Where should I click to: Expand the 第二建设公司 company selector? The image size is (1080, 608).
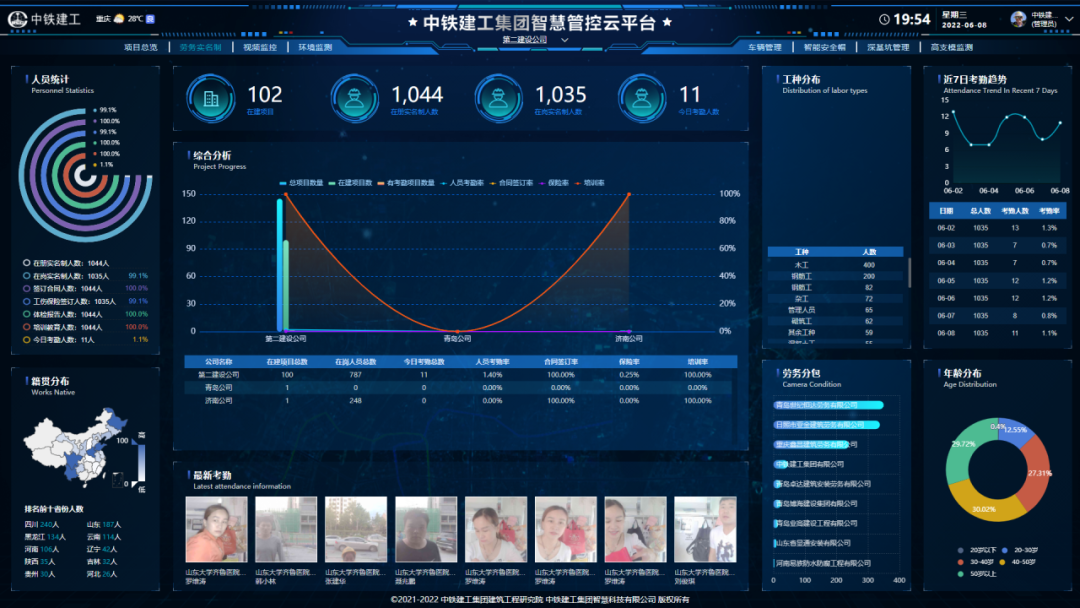click(535, 40)
